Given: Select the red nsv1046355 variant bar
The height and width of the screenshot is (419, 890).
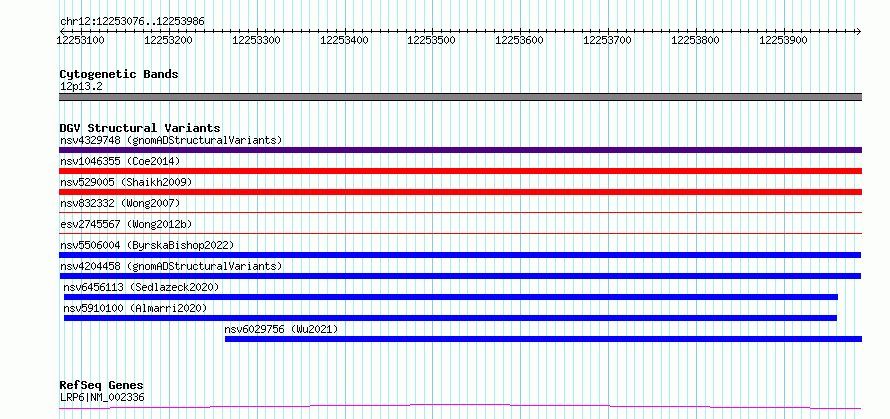Looking at the screenshot, I should pyautogui.click(x=460, y=171).
